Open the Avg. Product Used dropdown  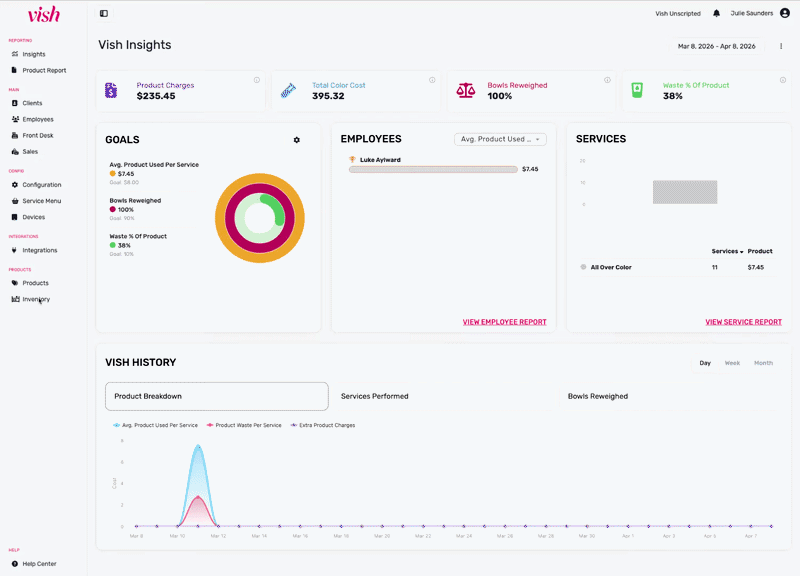500,139
